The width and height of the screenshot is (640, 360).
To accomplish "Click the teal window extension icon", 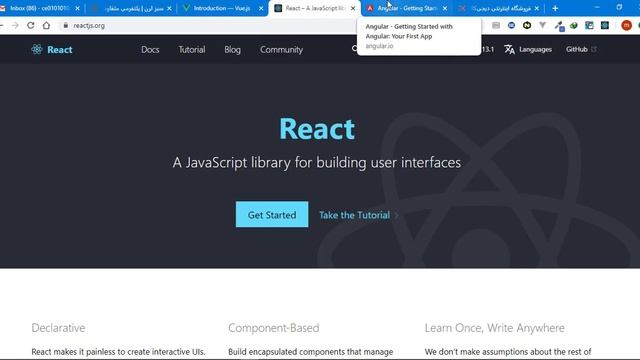I will (589, 25).
